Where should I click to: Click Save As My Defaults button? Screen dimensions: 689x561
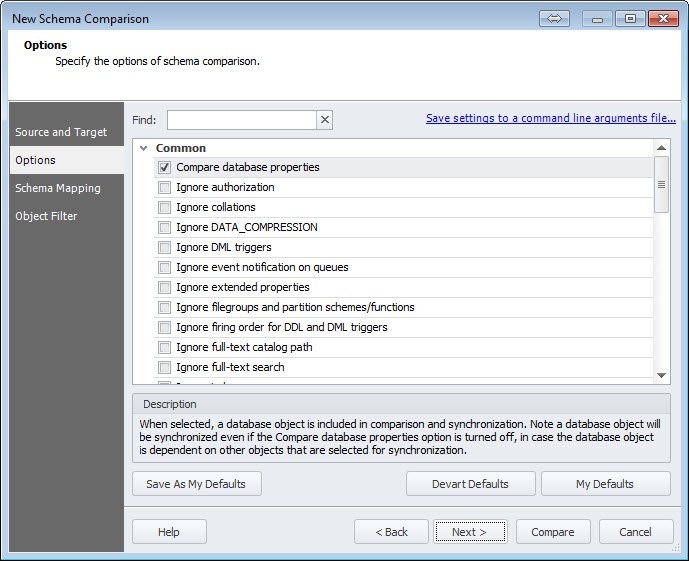click(x=196, y=484)
